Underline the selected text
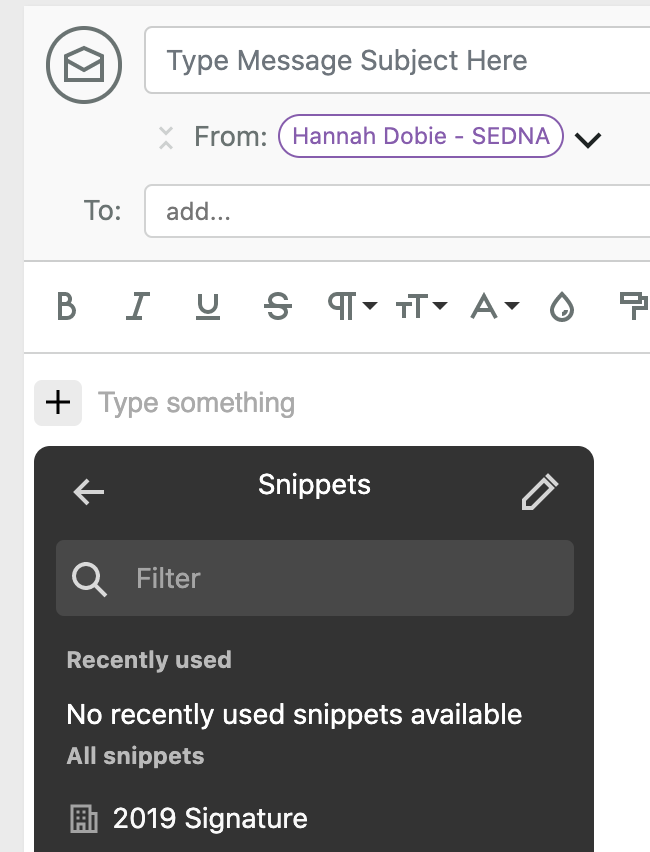 (207, 307)
